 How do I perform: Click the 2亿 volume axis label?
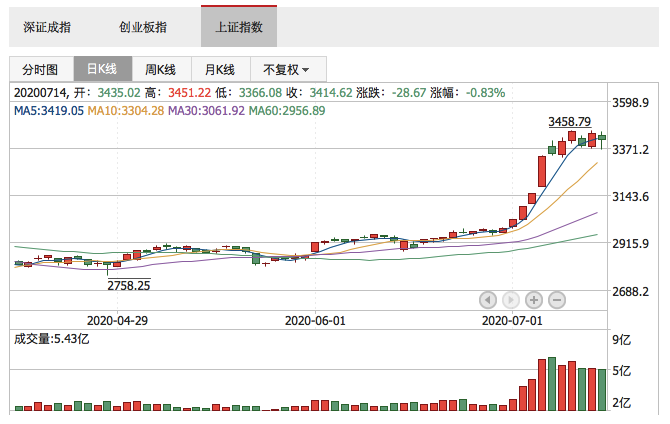coord(622,403)
